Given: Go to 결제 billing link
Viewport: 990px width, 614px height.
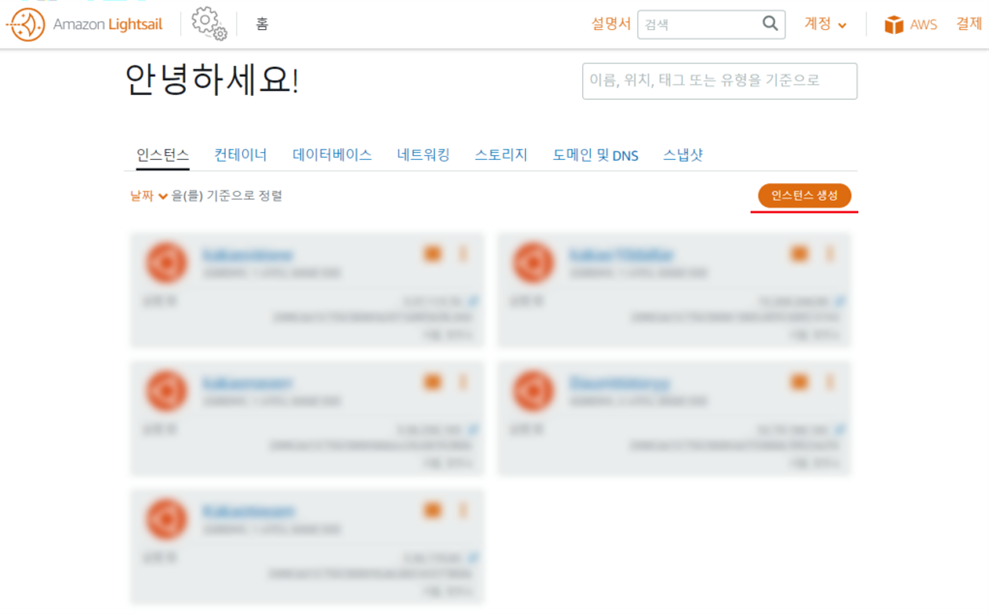Looking at the screenshot, I should pyautogui.click(x=969, y=24).
